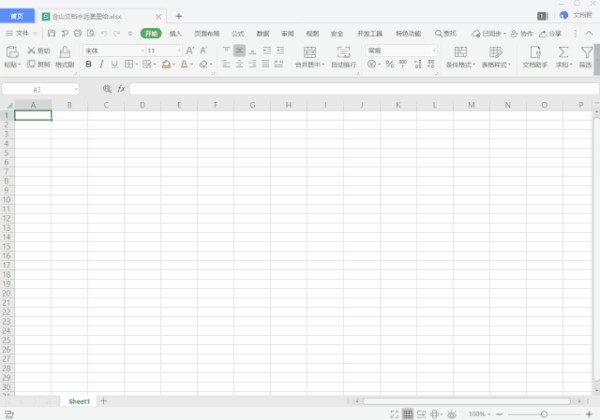This screenshot has width=600, height=420.
Task: Click the zoom slider handle
Action: click(544, 414)
